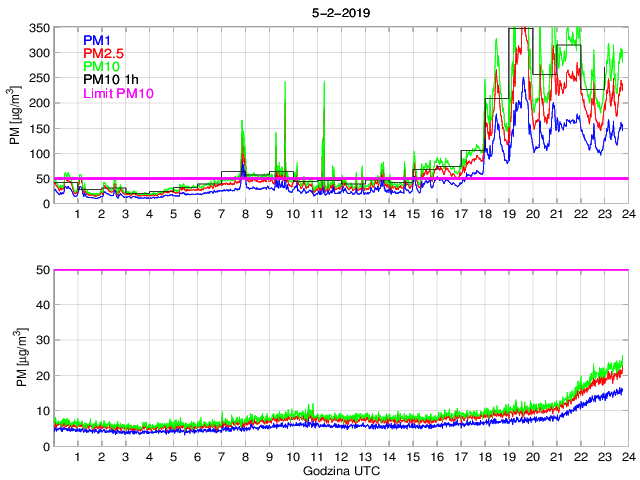Click the 250 y-axis tick label

point(38,78)
